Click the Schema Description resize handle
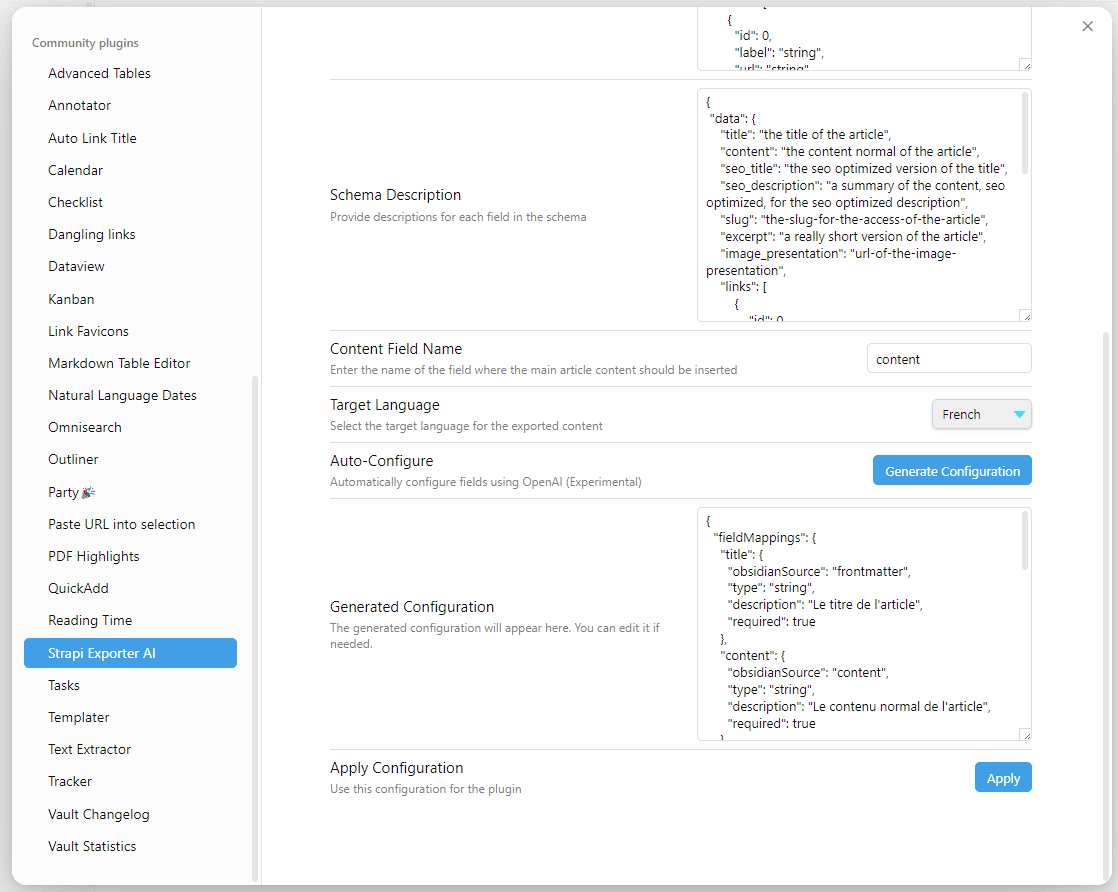The width and height of the screenshot is (1118, 892). tap(1025, 315)
